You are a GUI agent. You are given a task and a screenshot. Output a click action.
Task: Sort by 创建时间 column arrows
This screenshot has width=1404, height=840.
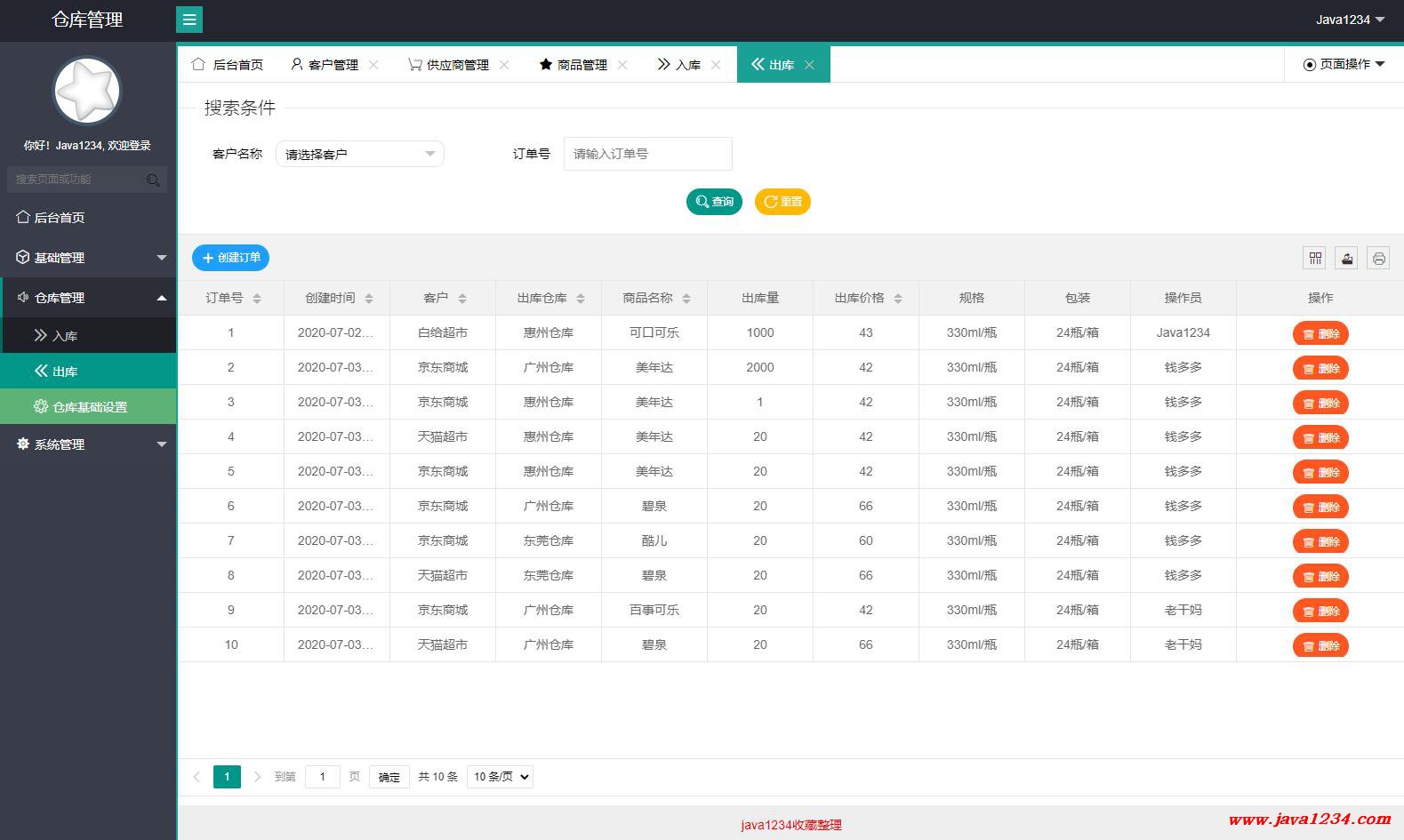coord(369,299)
